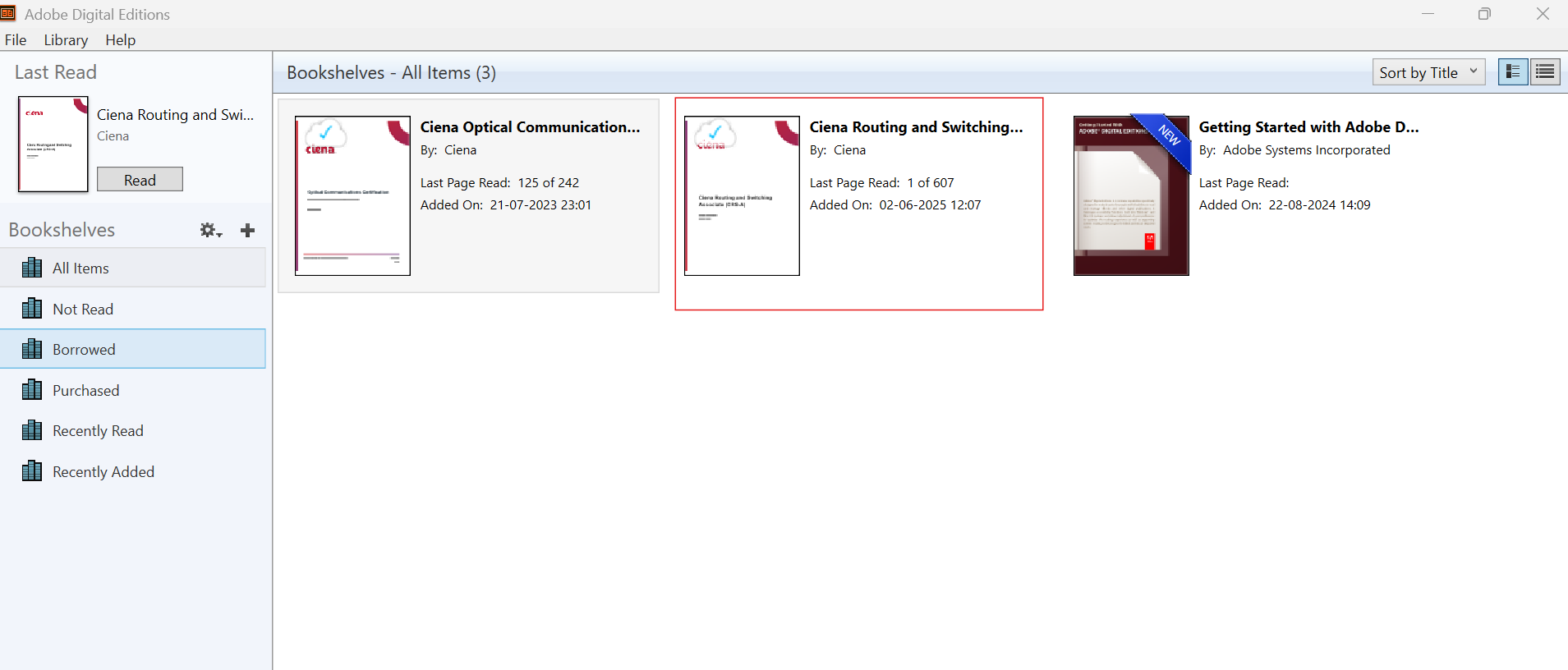Click 'By: Adobe Systems Incorporated' text
This screenshot has width=1568, height=670.
(1294, 150)
